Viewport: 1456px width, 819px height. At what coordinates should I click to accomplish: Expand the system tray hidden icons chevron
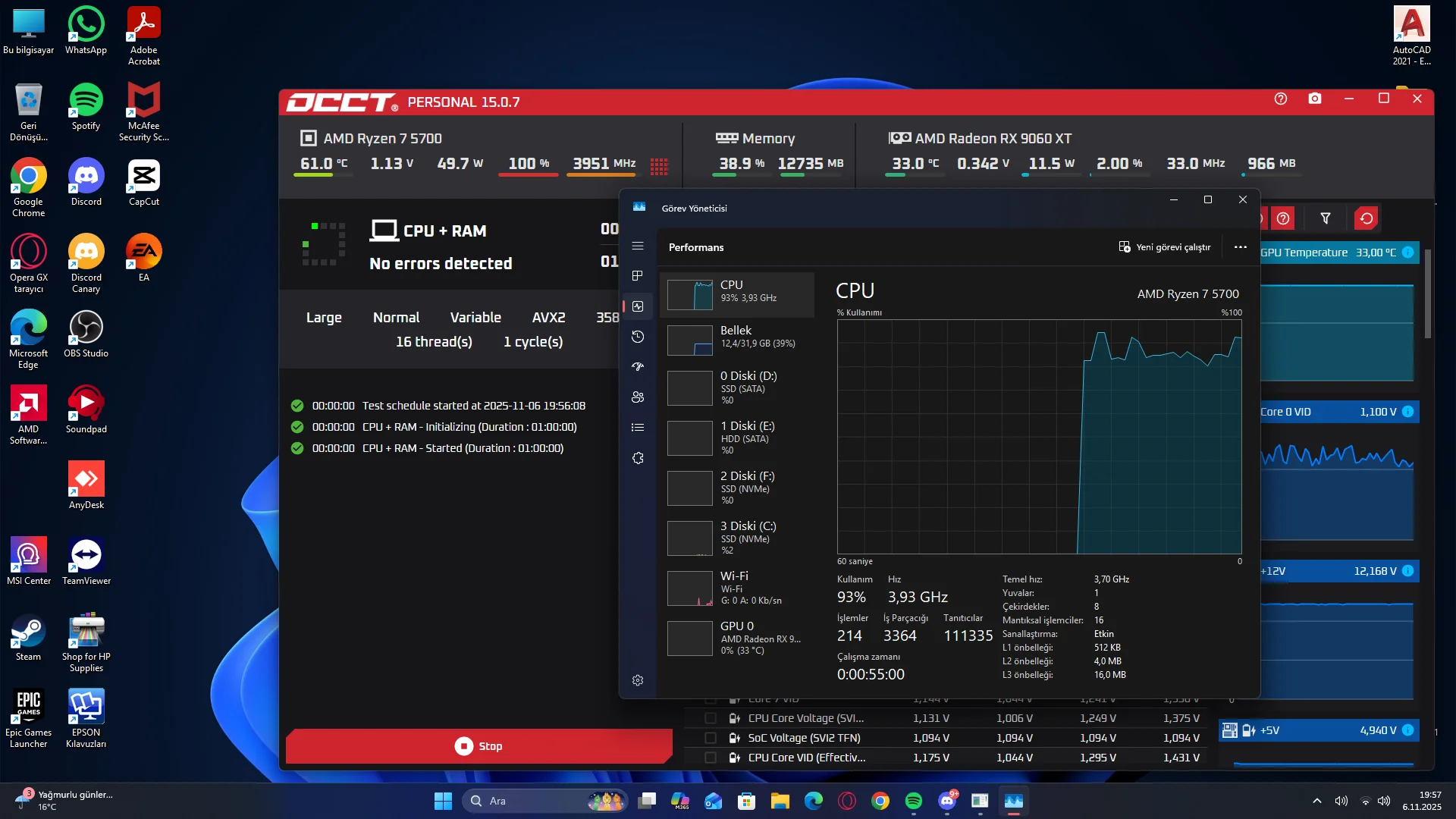pyautogui.click(x=1317, y=801)
